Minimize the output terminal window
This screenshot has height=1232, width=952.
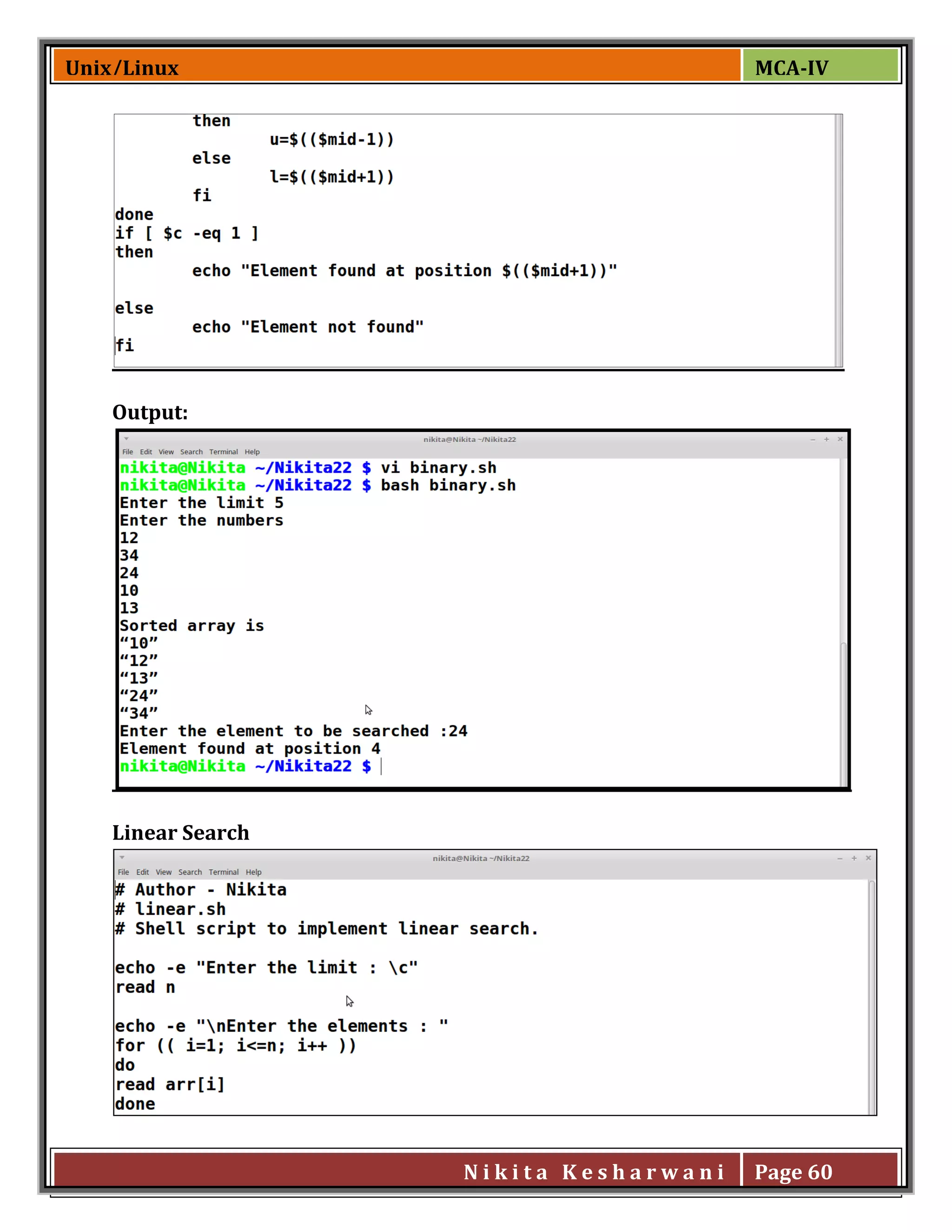(x=813, y=439)
